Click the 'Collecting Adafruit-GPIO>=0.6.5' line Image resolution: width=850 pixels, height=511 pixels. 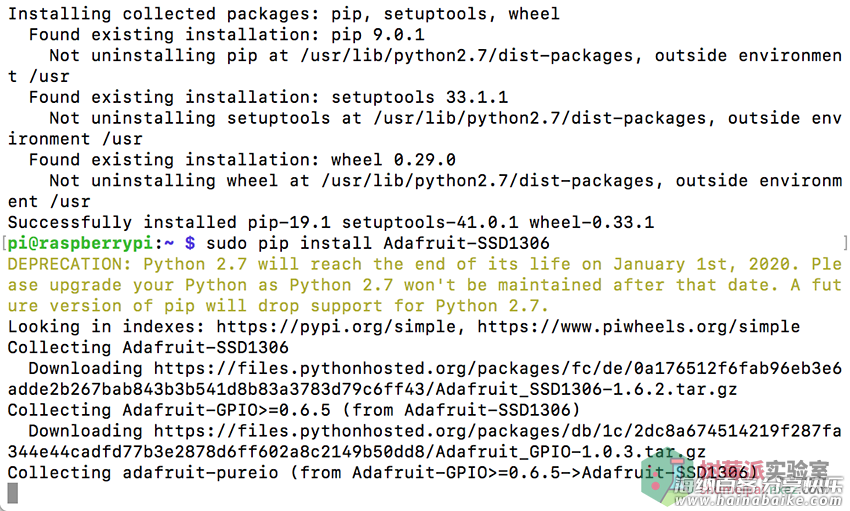[x=293, y=410]
